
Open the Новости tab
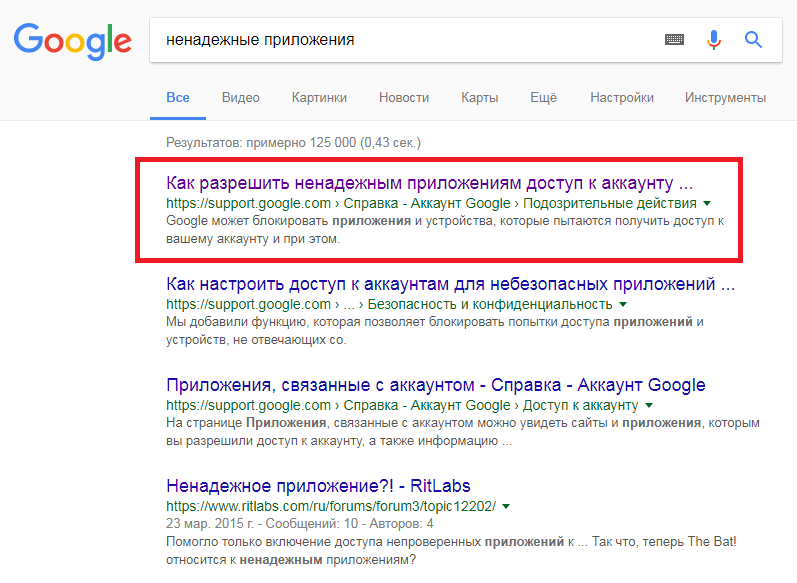tap(404, 98)
